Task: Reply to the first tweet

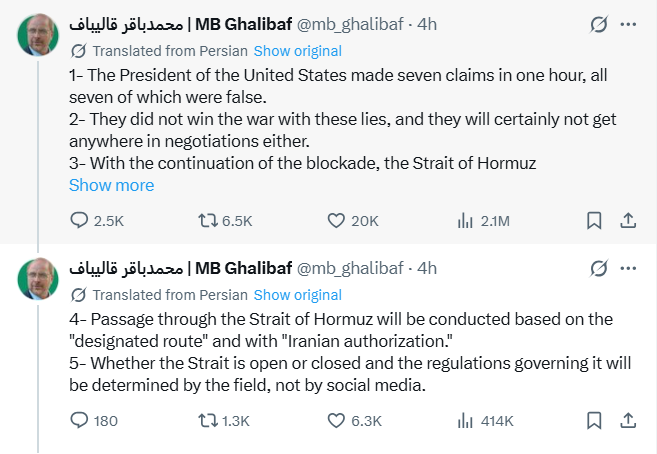Action: (x=80, y=220)
